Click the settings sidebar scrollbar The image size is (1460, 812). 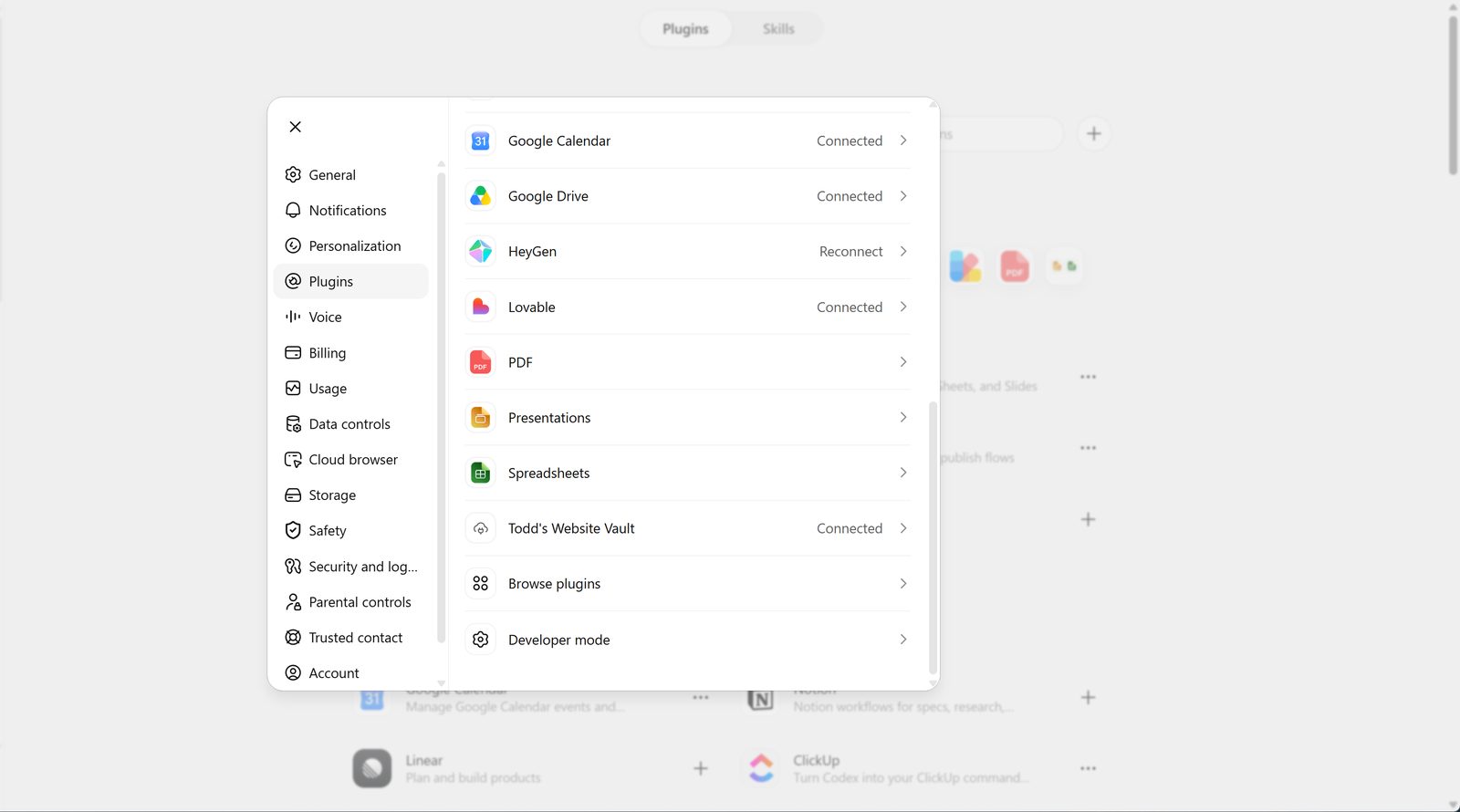pyautogui.click(x=441, y=408)
